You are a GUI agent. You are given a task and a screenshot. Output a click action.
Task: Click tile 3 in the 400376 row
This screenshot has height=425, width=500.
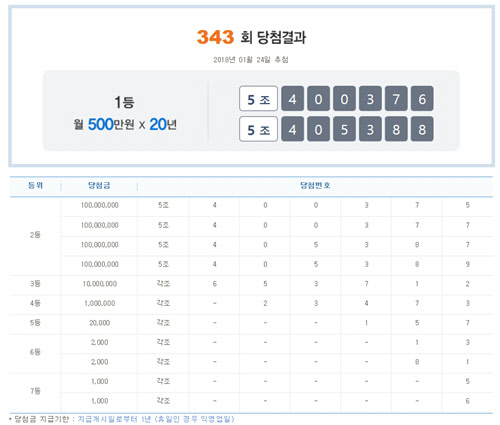point(370,98)
